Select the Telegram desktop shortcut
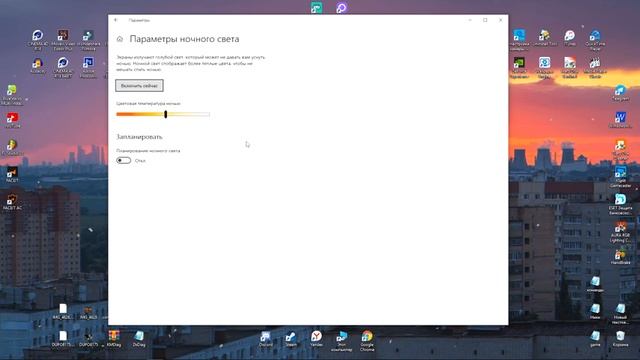 pyautogui.click(x=620, y=93)
